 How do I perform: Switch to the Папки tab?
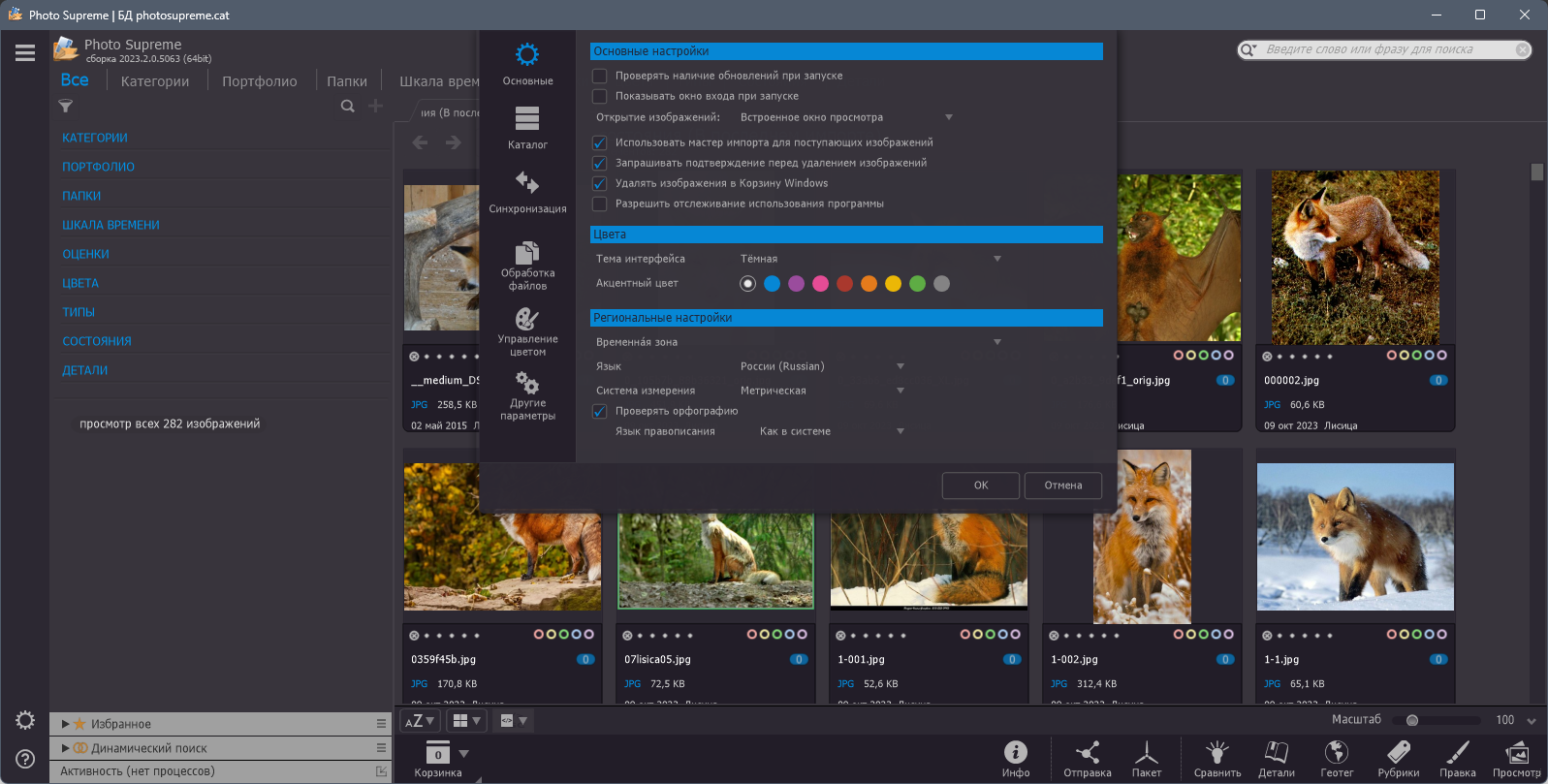pyautogui.click(x=347, y=81)
